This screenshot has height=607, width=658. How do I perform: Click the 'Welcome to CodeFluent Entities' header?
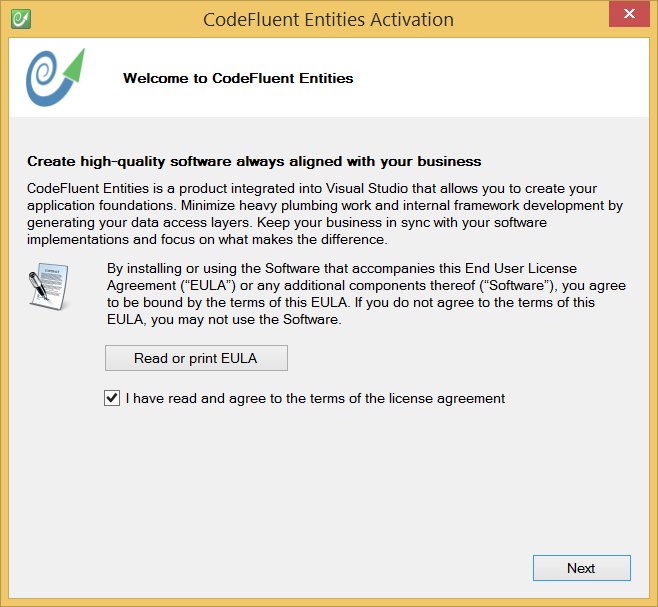click(x=238, y=78)
